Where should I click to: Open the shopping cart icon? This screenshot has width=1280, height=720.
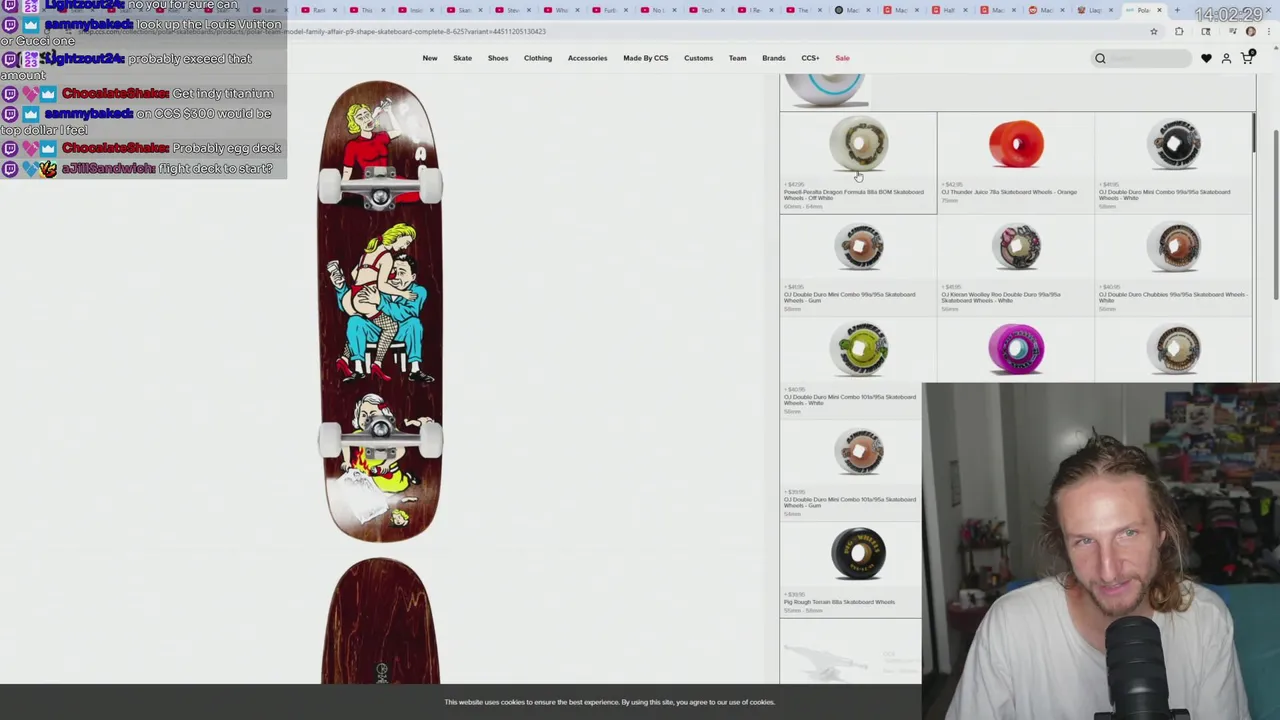[1247, 58]
